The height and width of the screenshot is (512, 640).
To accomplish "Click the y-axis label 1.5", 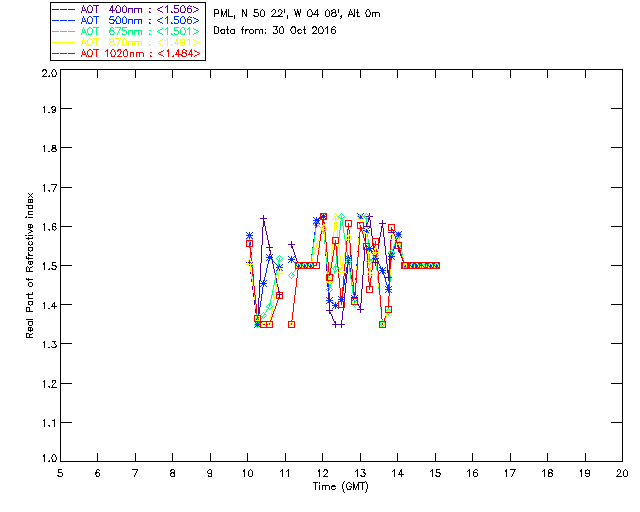I will tap(49, 265).
